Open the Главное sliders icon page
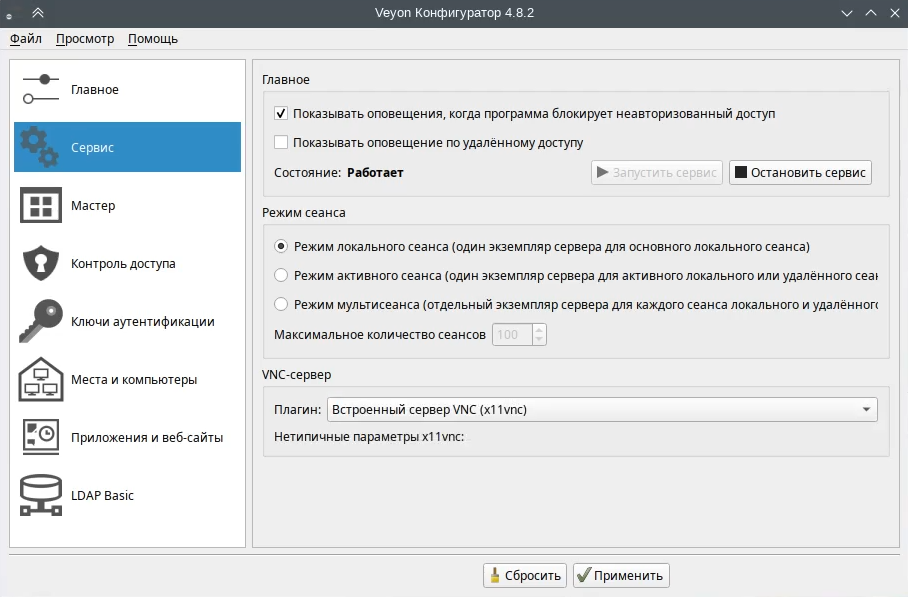Image resolution: width=908 pixels, height=597 pixels. click(41, 89)
